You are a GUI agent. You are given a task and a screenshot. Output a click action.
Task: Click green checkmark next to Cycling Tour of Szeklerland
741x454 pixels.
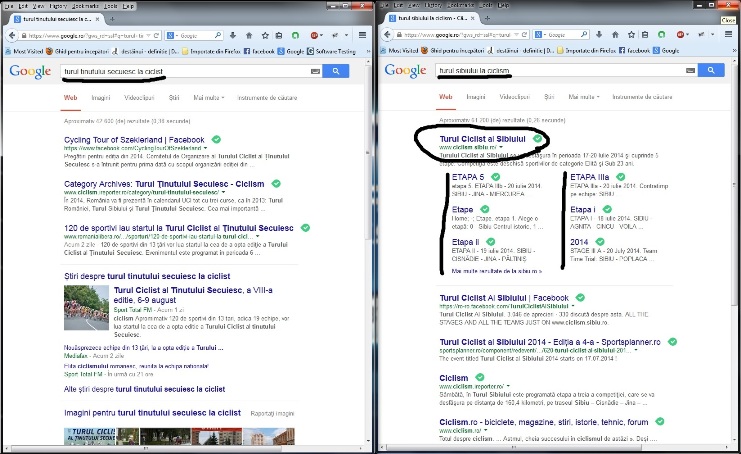click(216, 139)
